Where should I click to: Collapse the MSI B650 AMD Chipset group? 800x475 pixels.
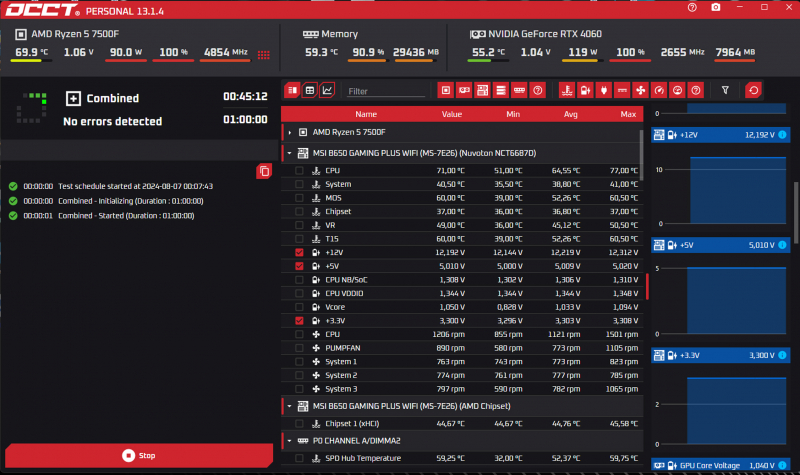tap(290, 406)
